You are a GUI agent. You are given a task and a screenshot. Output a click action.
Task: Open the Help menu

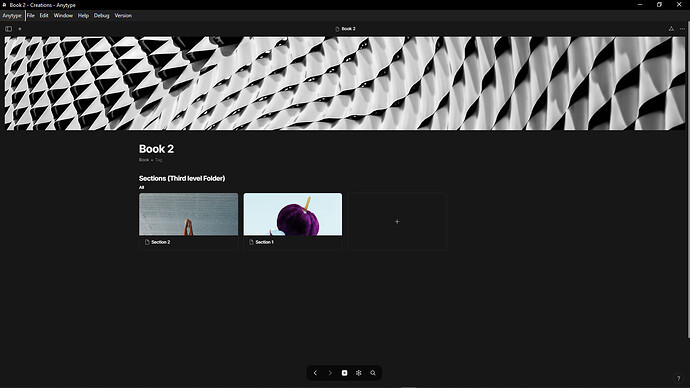[x=83, y=15]
